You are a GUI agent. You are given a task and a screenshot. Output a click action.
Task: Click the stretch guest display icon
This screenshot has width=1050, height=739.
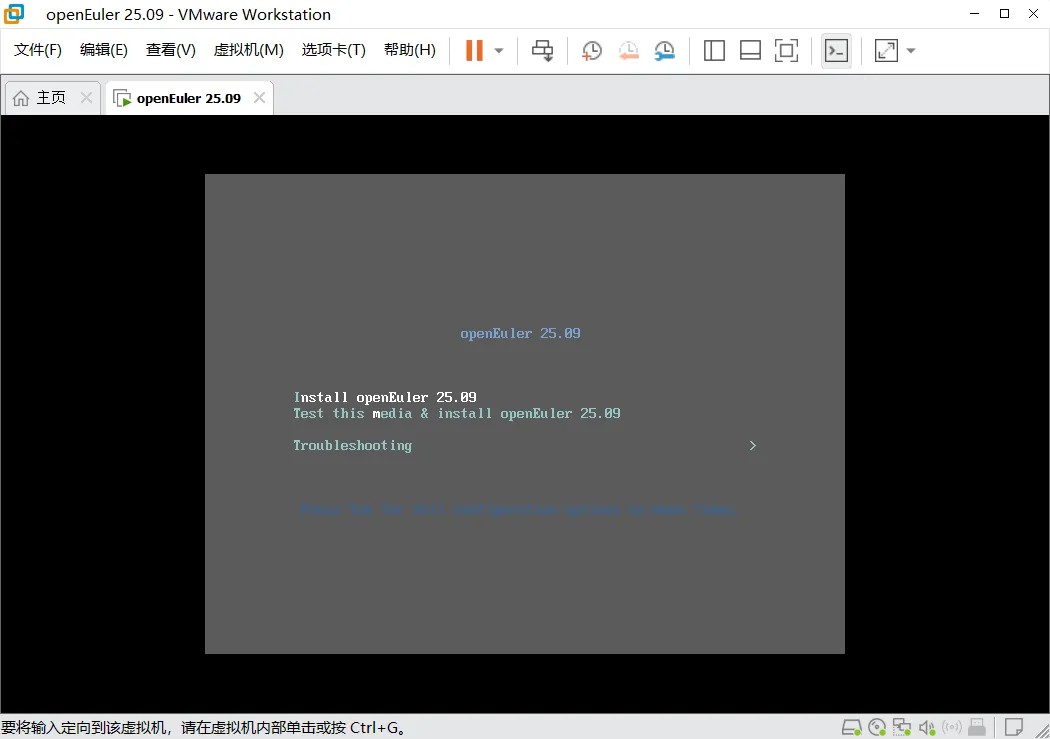pyautogui.click(x=886, y=50)
